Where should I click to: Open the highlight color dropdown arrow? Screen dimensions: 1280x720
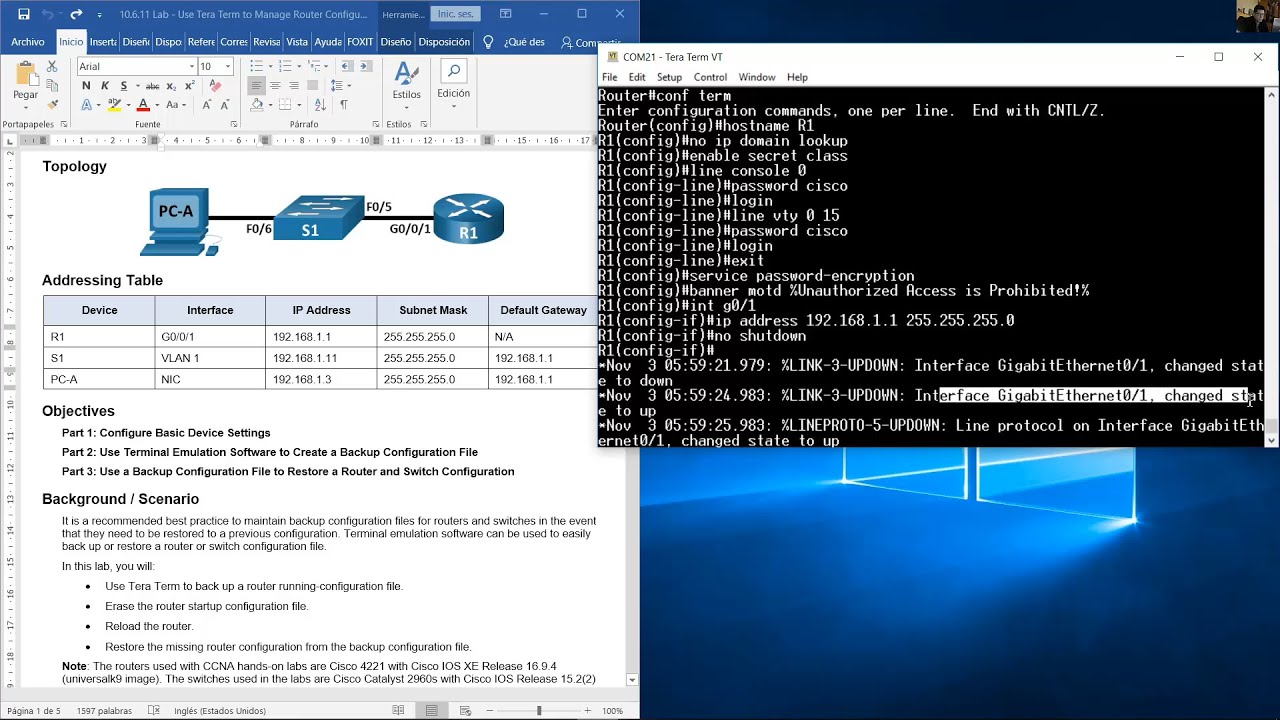click(x=128, y=104)
